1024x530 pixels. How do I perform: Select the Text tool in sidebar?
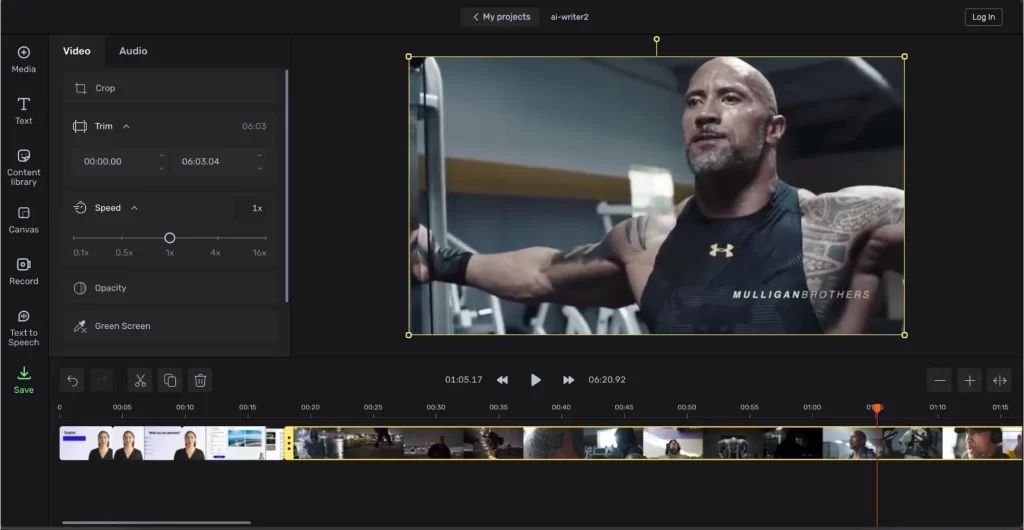(24, 110)
